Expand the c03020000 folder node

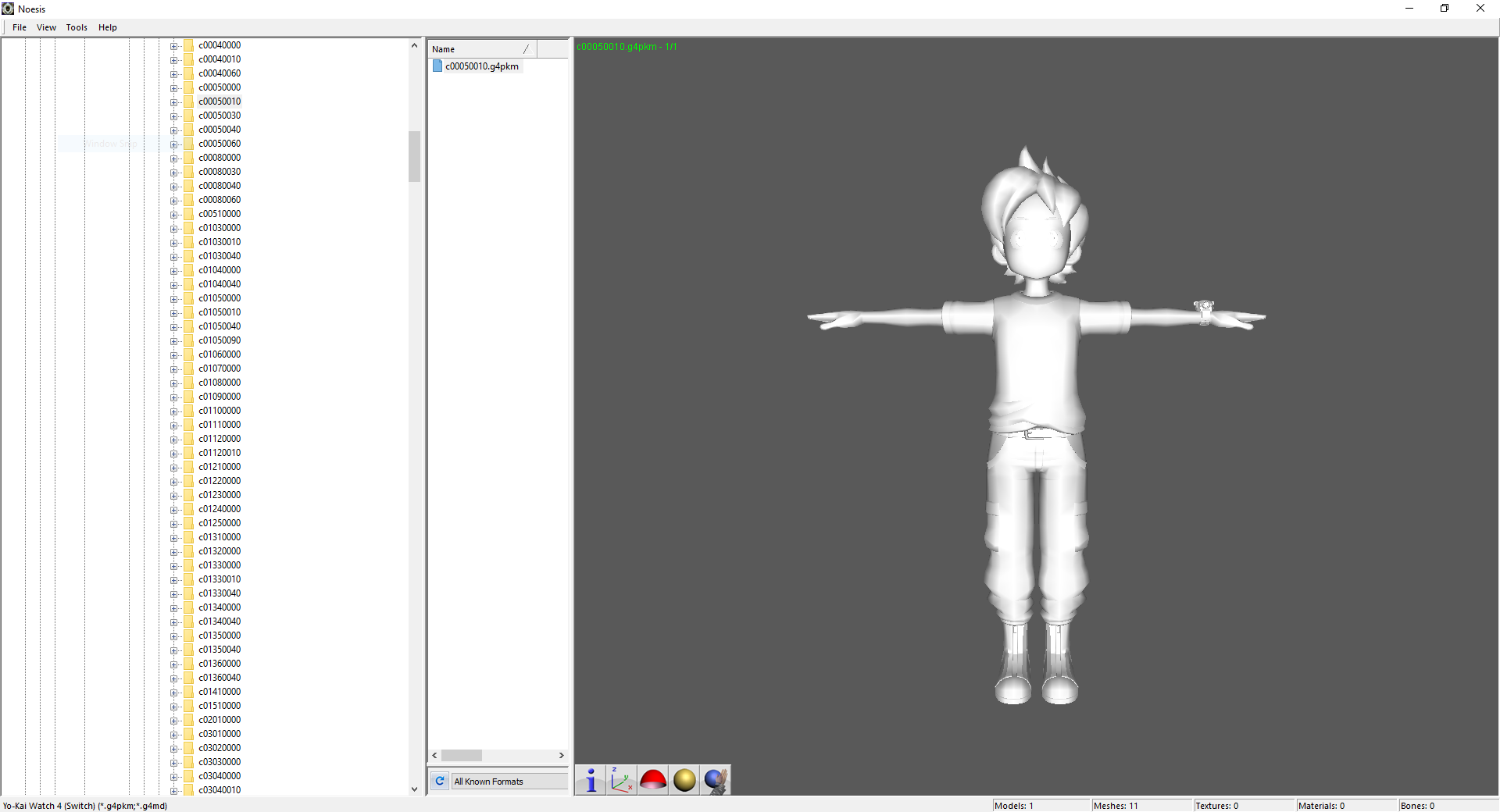click(x=173, y=749)
